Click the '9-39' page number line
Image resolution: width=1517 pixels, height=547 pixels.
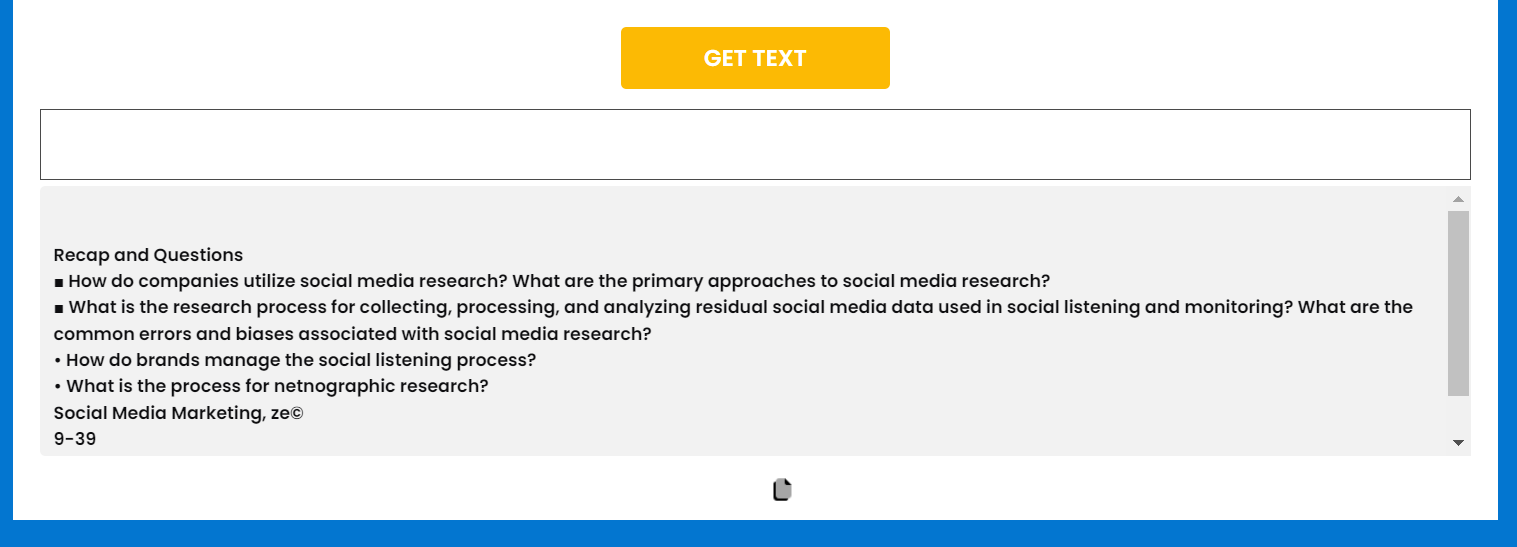(x=75, y=438)
